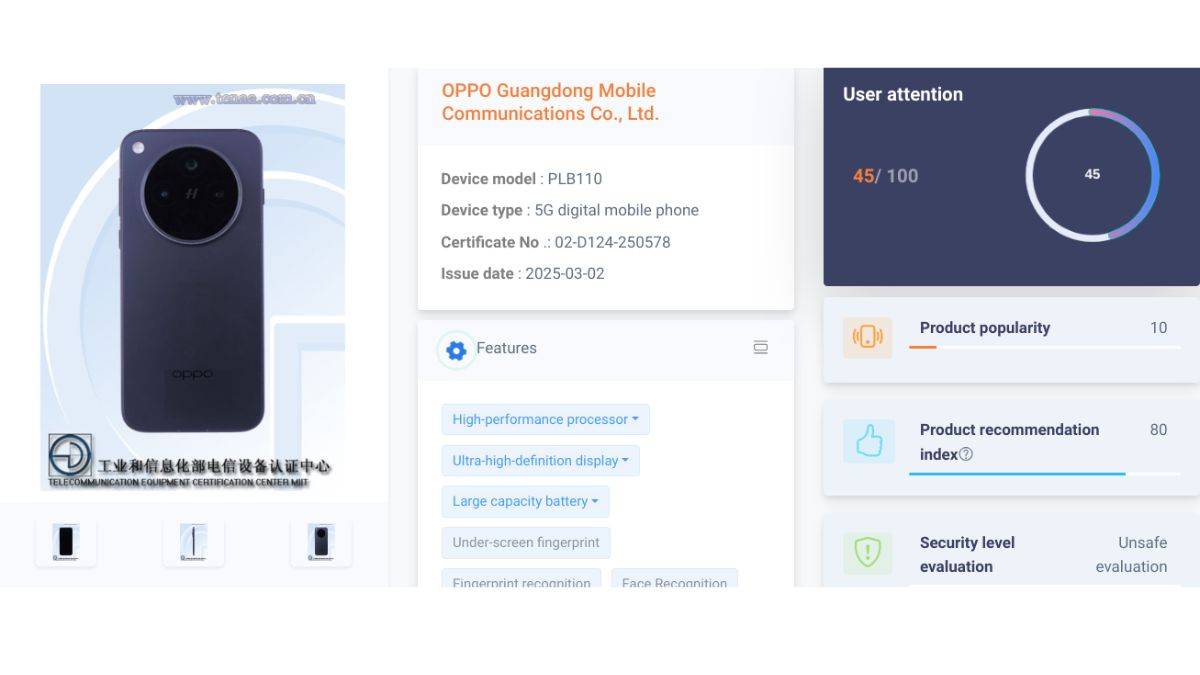Viewport: 1200px width, 675px height.
Task: Click the certification center logo on photo
Action: 70,456
